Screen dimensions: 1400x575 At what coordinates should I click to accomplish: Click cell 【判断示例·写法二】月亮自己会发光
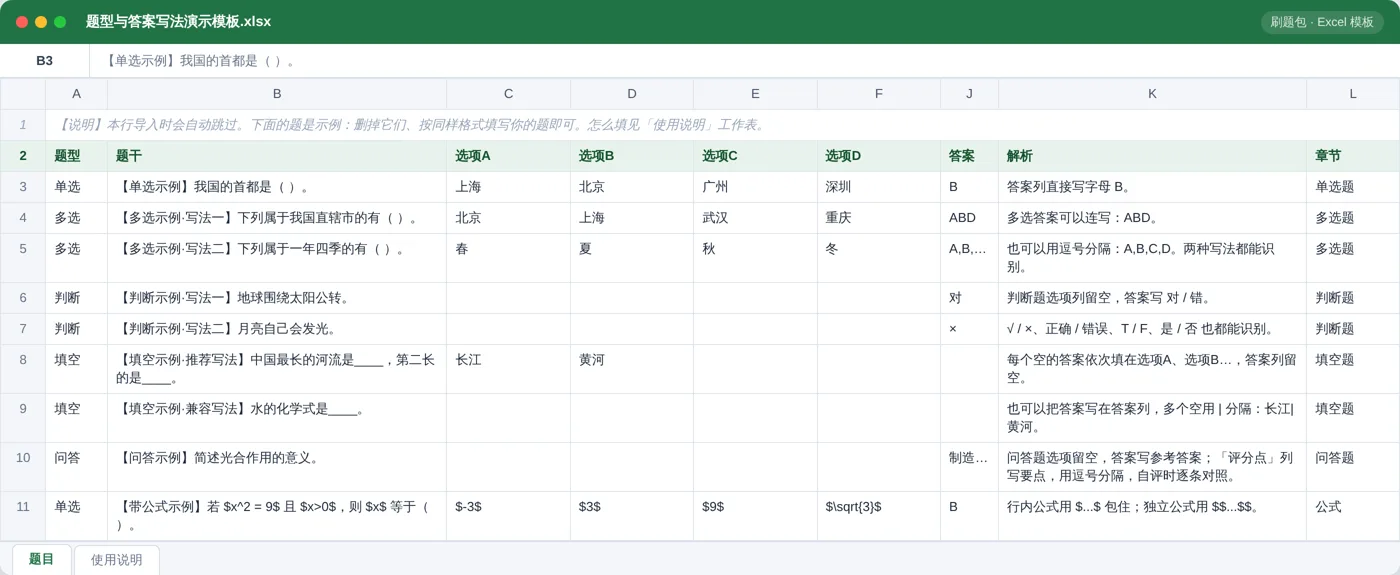click(x=277, y=329)
